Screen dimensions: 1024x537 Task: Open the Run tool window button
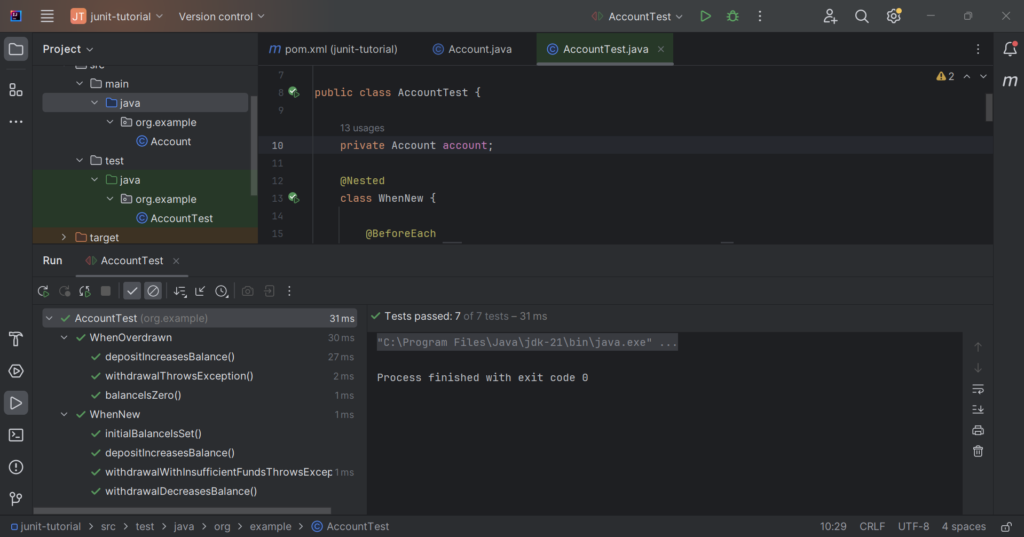coord(16,403)
